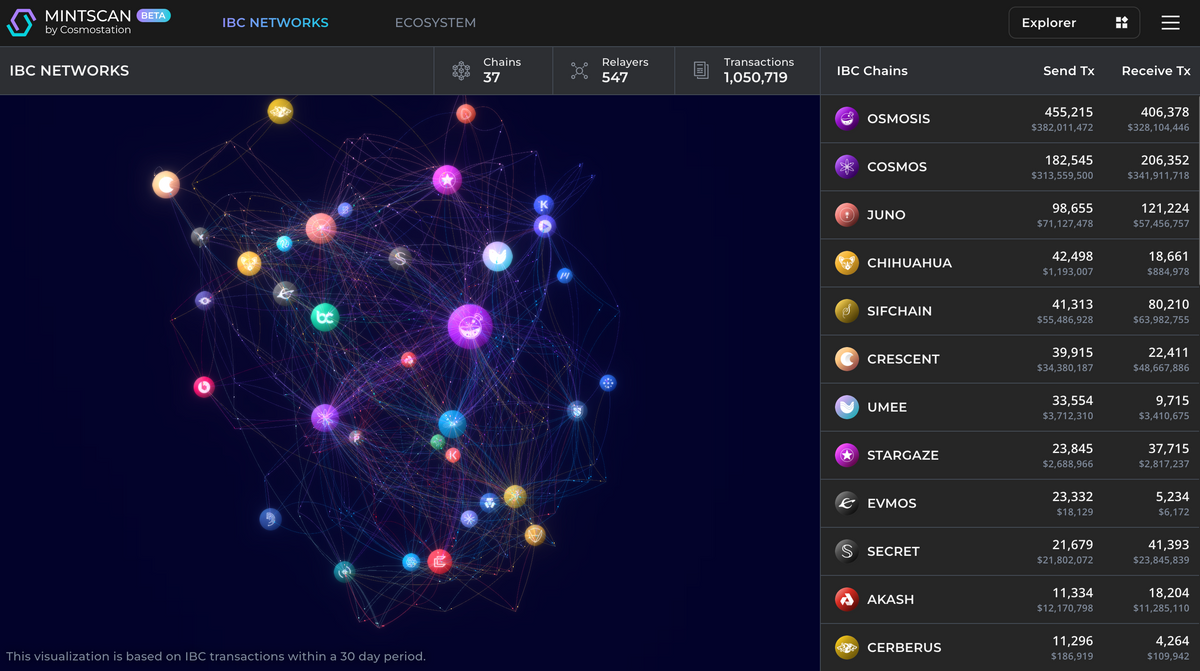This screenshot has height=671, width=1200.
Task: Click the Mintscan logo icon
Action: [21, 22]
